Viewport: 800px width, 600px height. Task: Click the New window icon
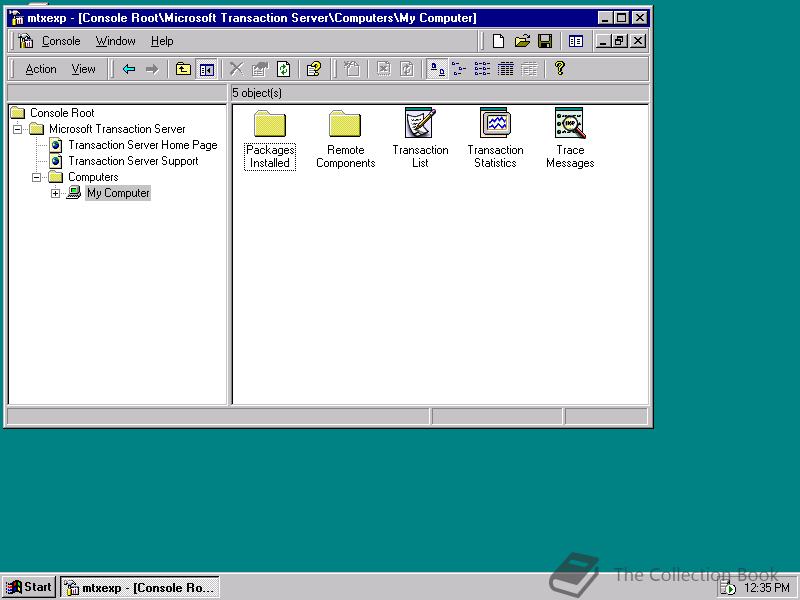[x=576, y=41]
